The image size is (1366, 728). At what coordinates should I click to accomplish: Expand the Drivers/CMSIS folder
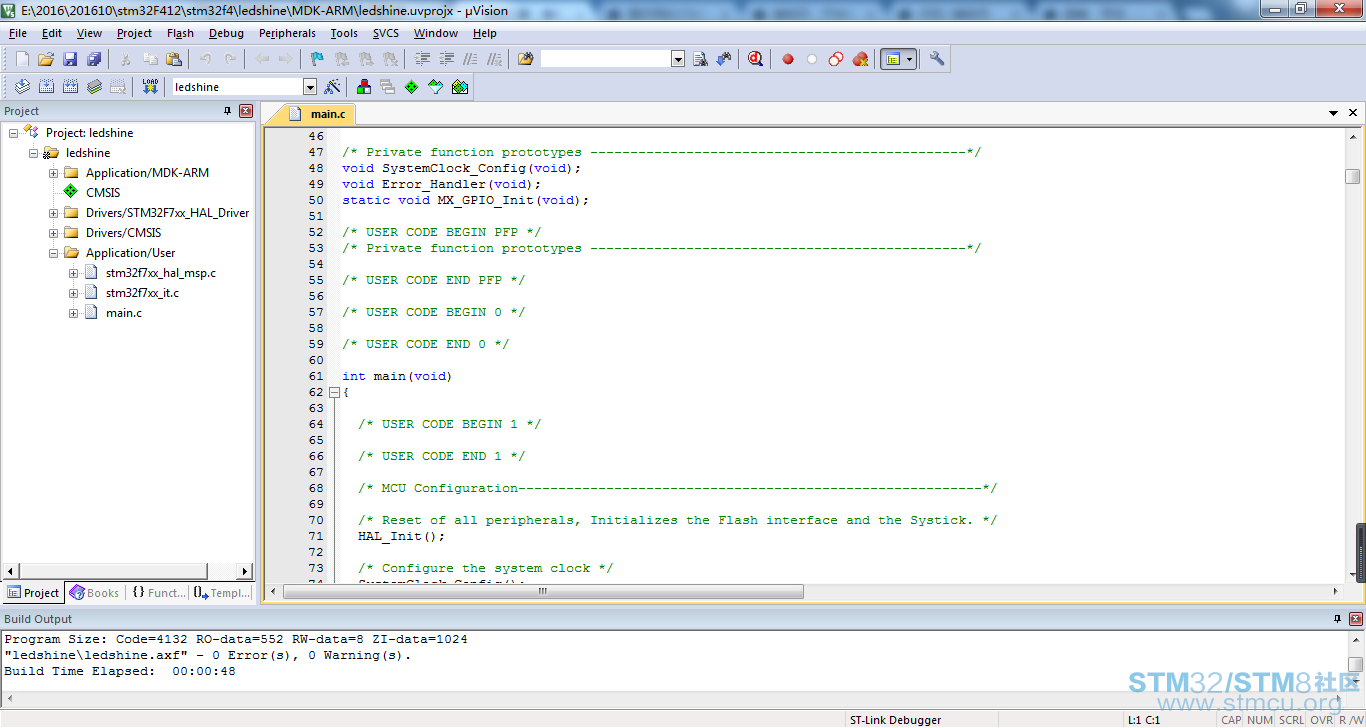(x=54, y=233)
